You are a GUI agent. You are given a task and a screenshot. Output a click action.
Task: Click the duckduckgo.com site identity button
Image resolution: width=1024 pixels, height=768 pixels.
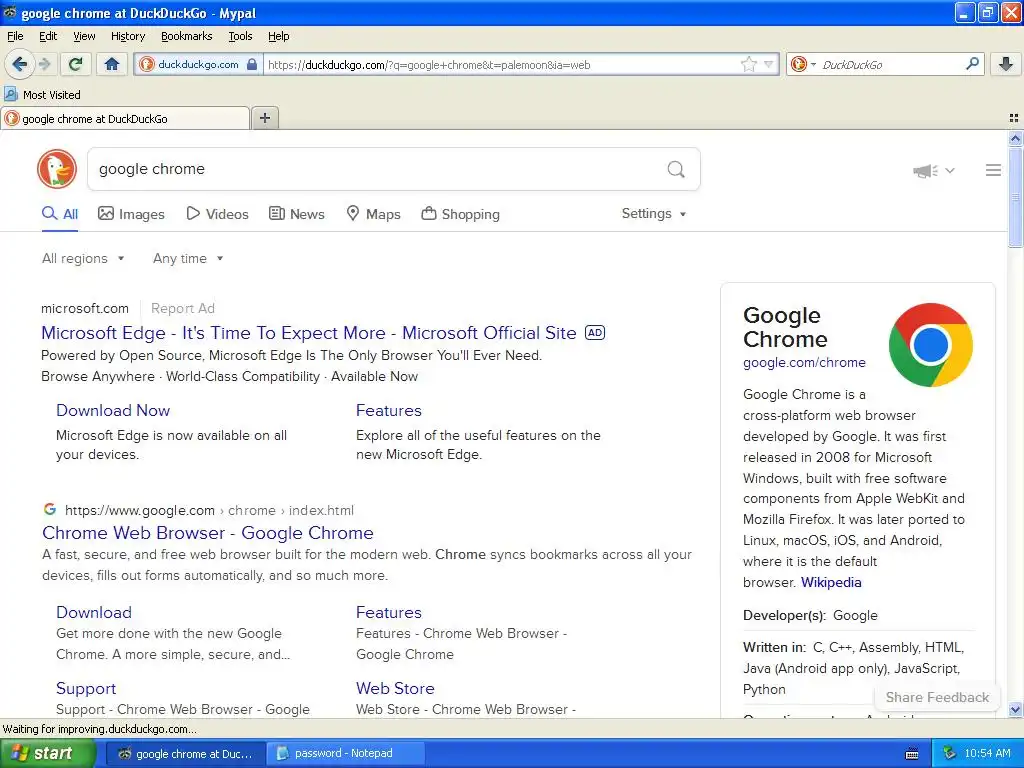coord(198,64)
